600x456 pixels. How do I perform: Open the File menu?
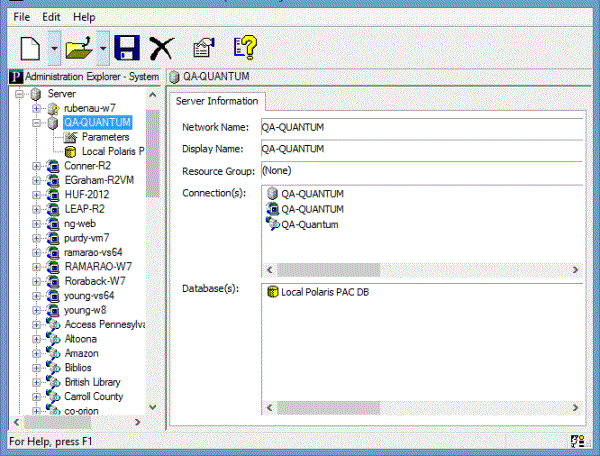22,17
